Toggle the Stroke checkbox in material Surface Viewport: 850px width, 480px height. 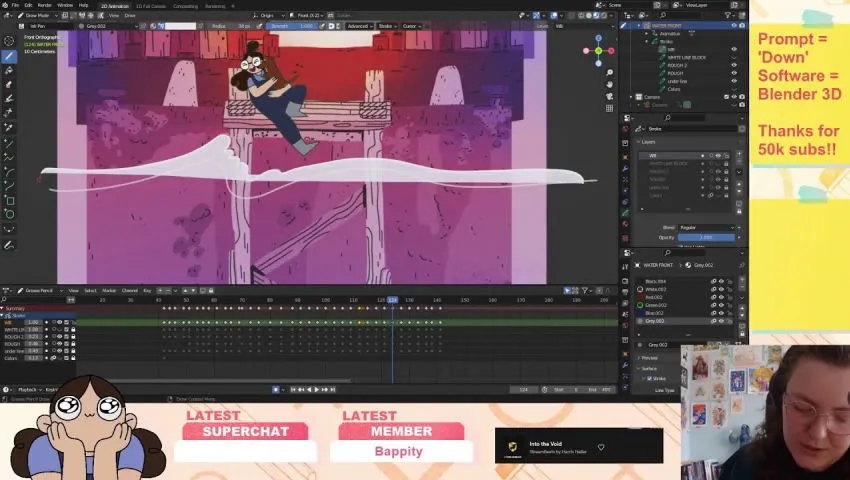pos(649,379)
